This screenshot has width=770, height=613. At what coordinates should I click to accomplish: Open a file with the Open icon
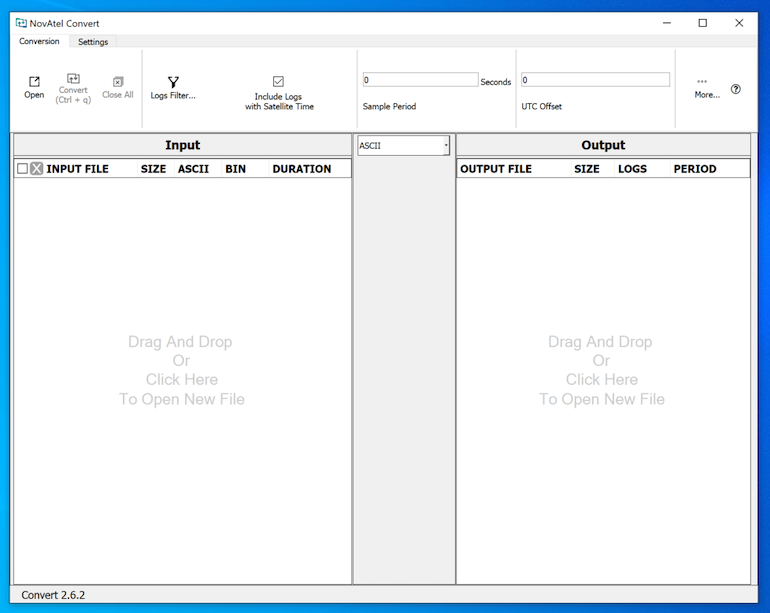click(x=34, y=82)
